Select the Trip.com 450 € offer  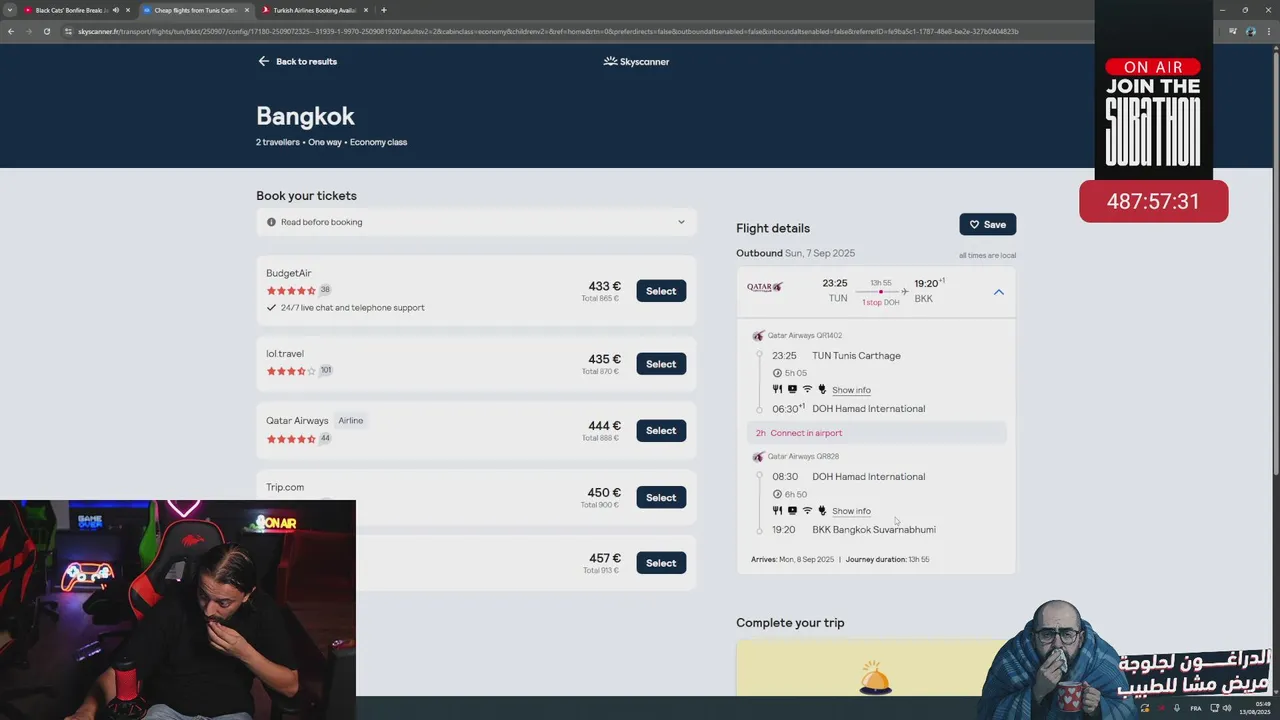click(x=661, y=497)
